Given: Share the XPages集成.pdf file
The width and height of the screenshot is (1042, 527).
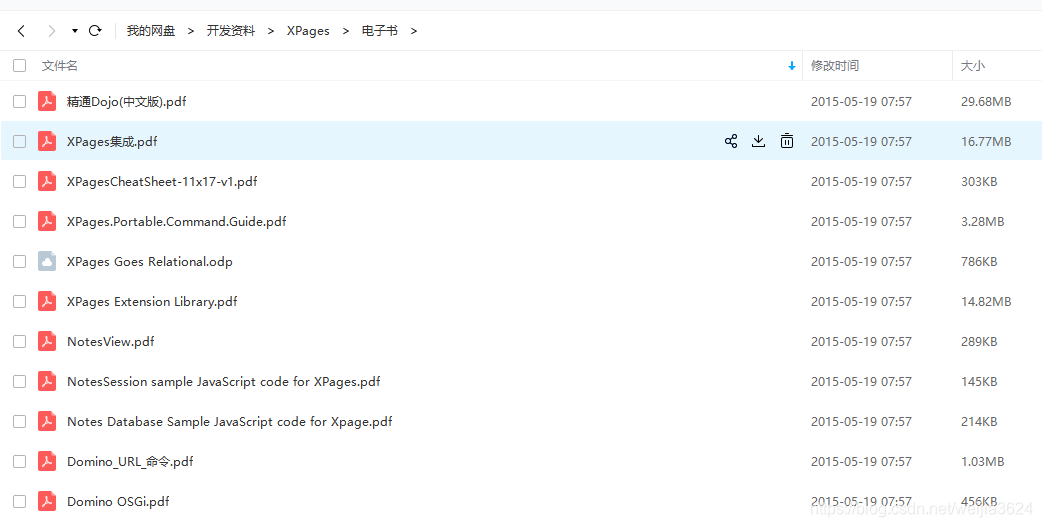Looking at the screenshot, I should point(731,141).
